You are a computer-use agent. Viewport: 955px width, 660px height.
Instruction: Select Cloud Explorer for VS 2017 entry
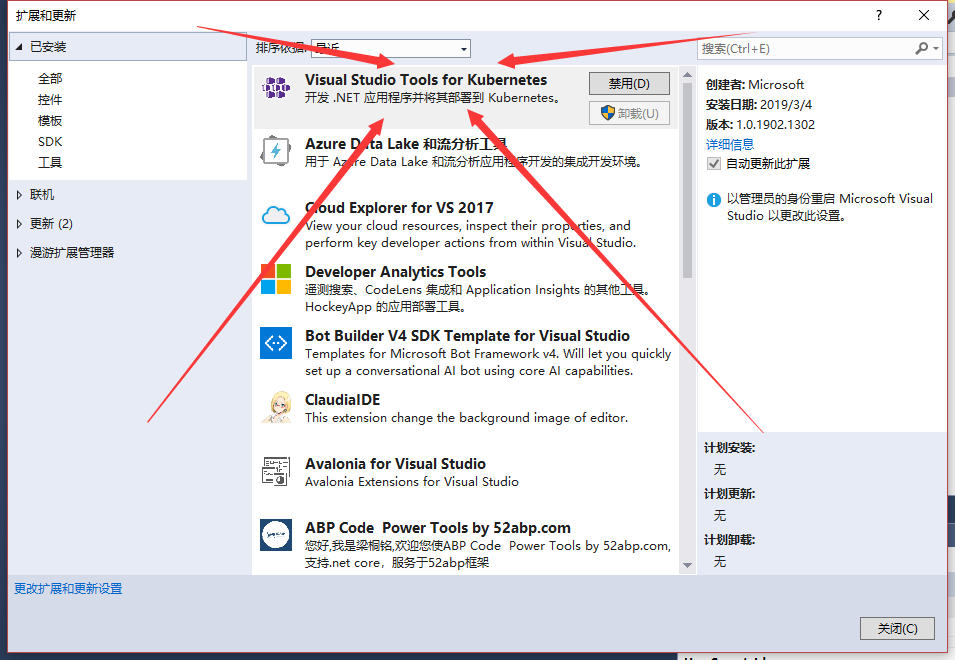465,224
